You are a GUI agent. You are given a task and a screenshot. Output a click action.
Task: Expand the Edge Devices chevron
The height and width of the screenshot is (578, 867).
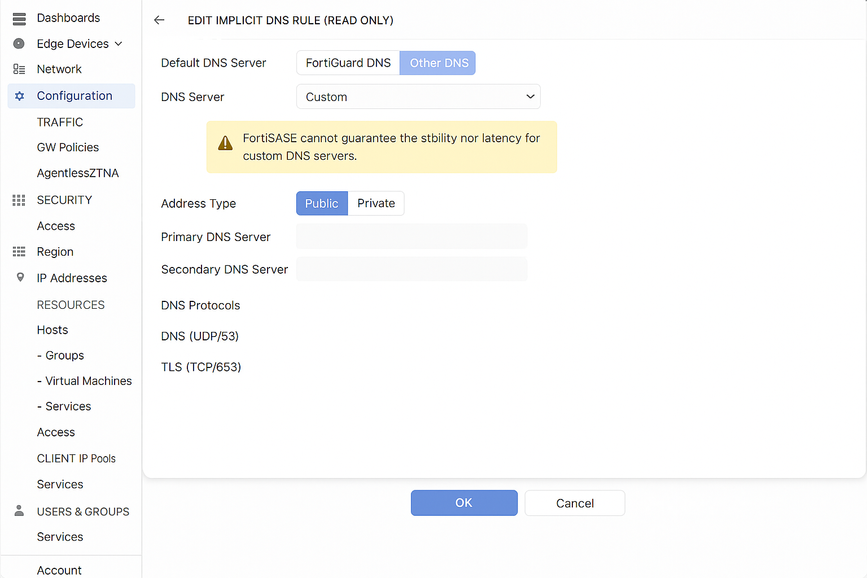119,44
